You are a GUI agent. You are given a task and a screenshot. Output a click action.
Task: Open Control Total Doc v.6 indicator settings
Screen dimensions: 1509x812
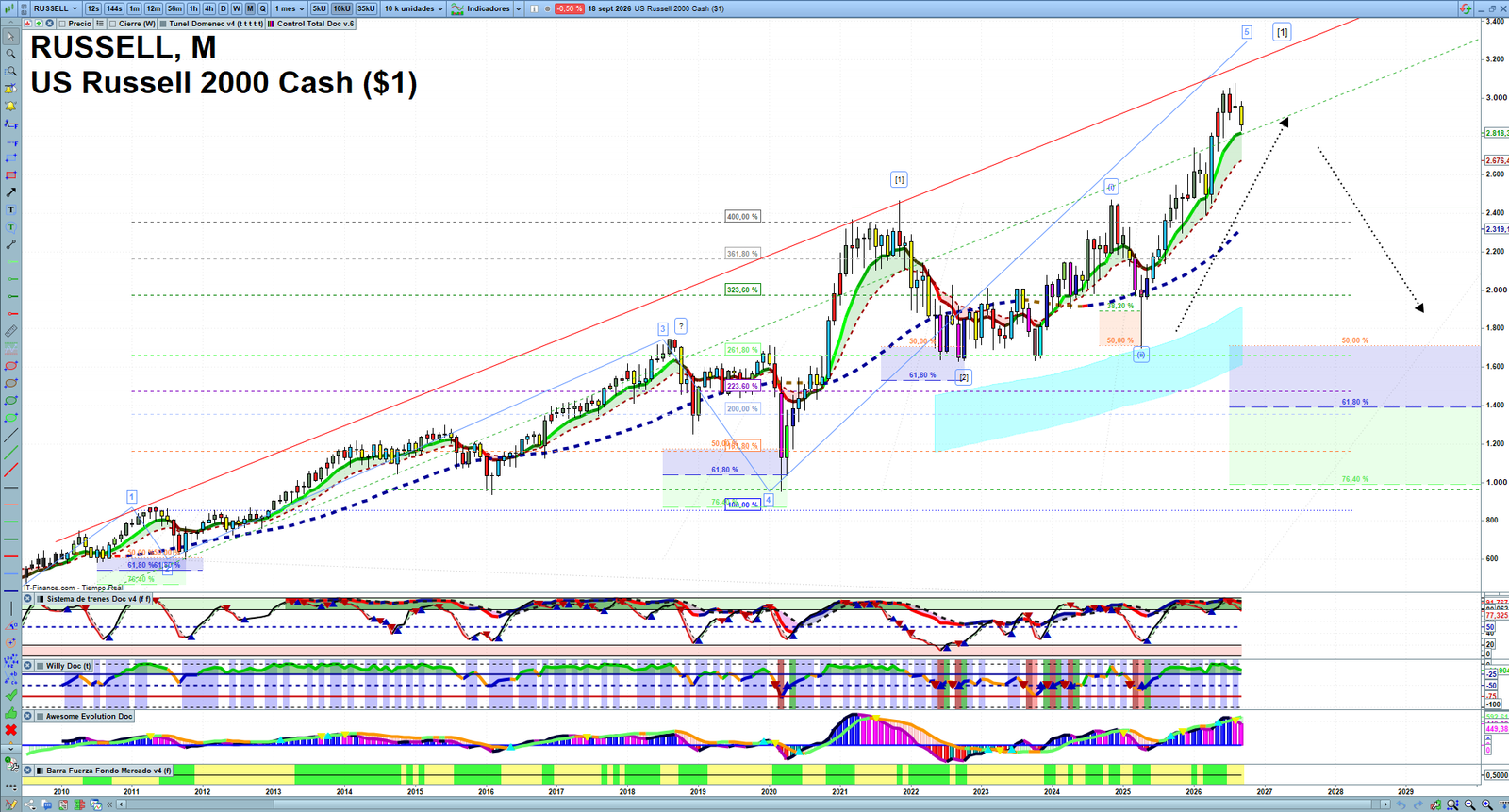pos(311,24)
